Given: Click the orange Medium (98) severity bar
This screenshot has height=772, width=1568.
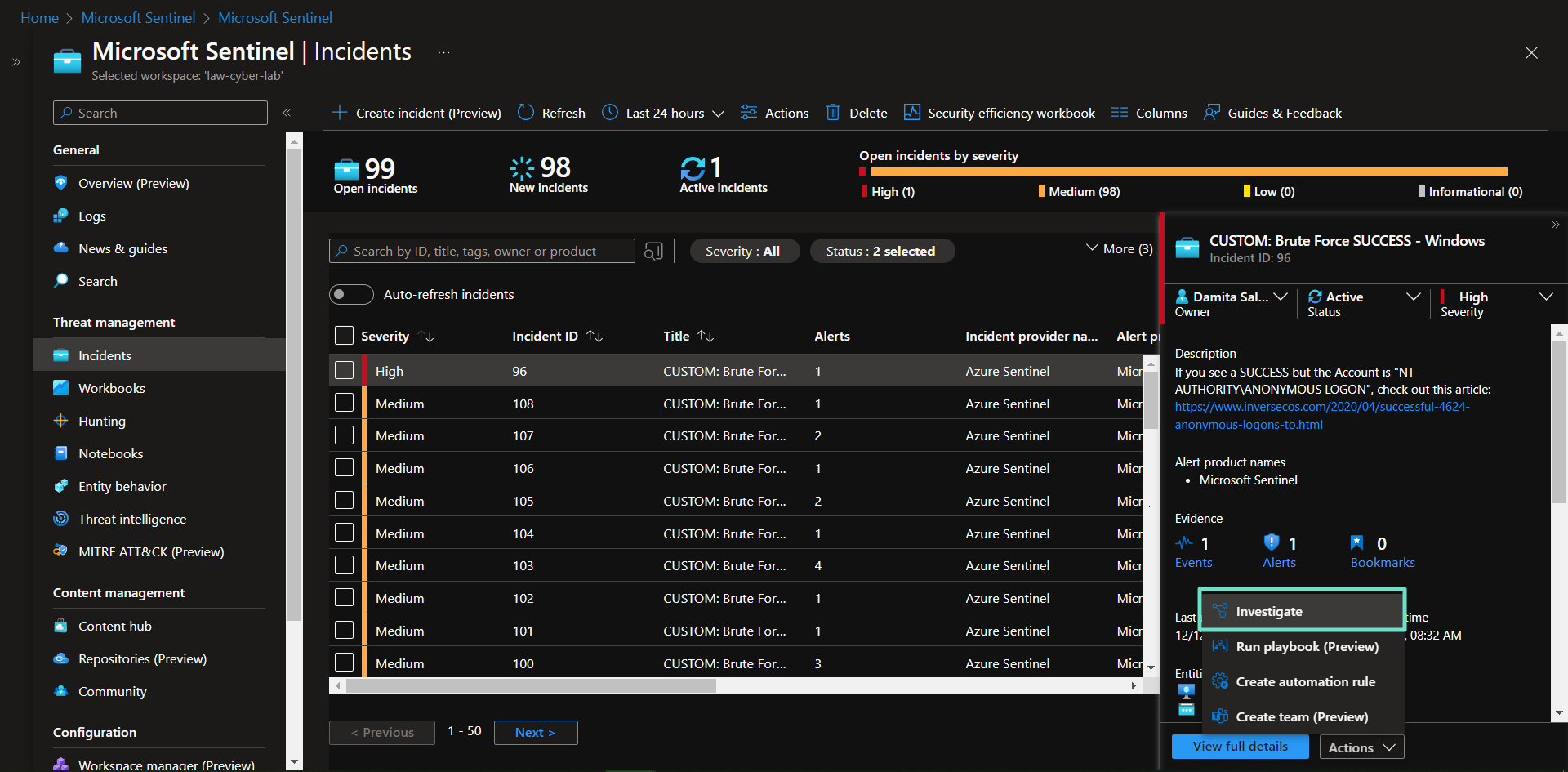Looking at the screenshot, I should point(1188,172).
